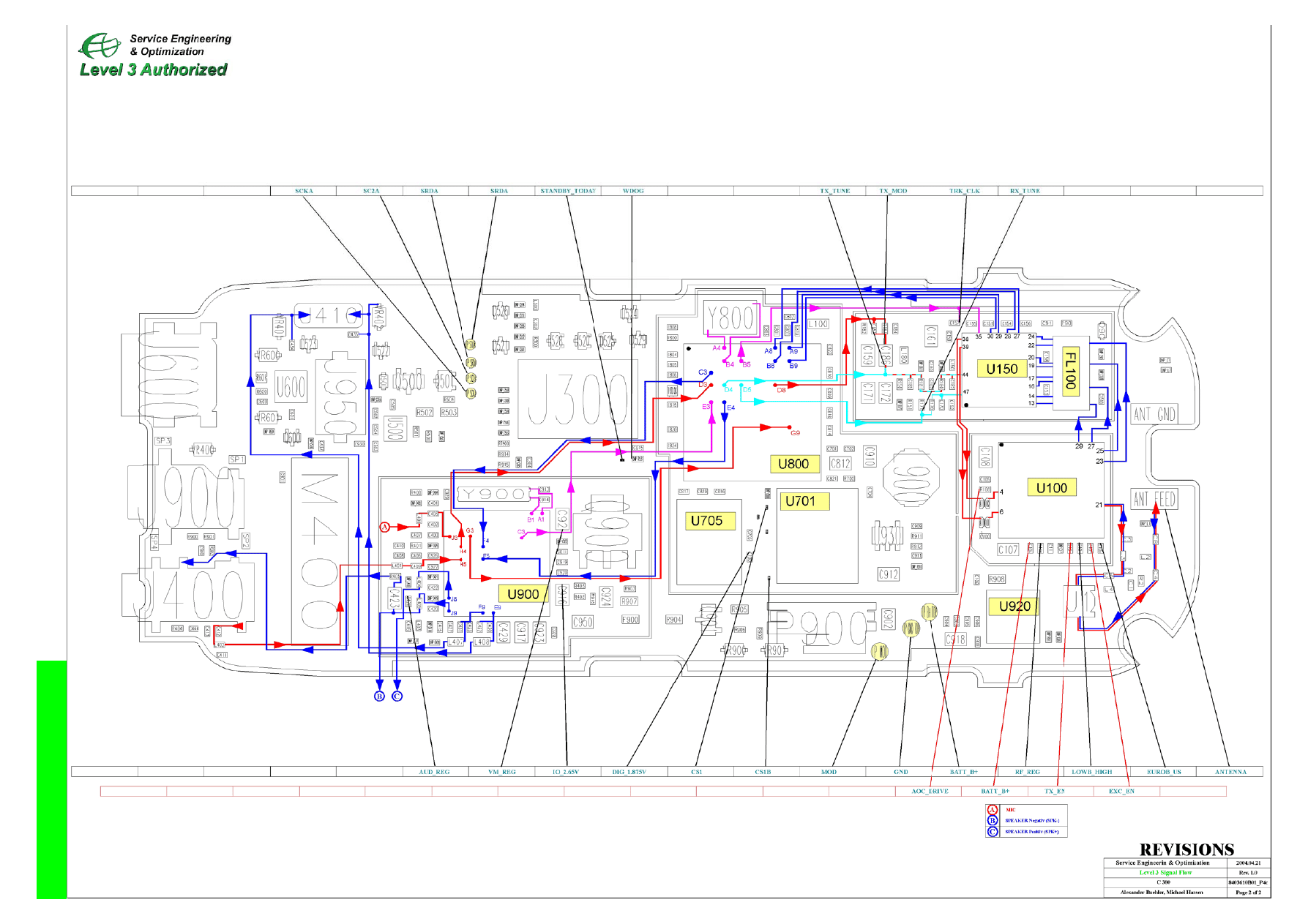Click the blue circled C marker below the board
Viewport: 1308px width, 924px height.
click(397, 696)
